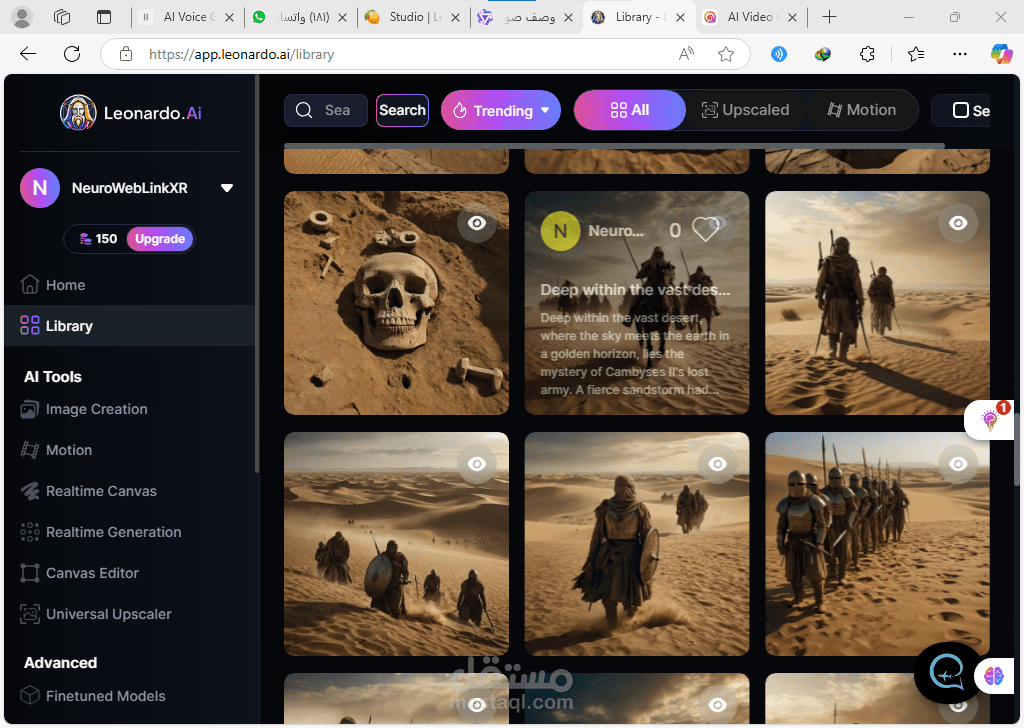
Task: Click the library search input field
Action: tap(326, 110)
